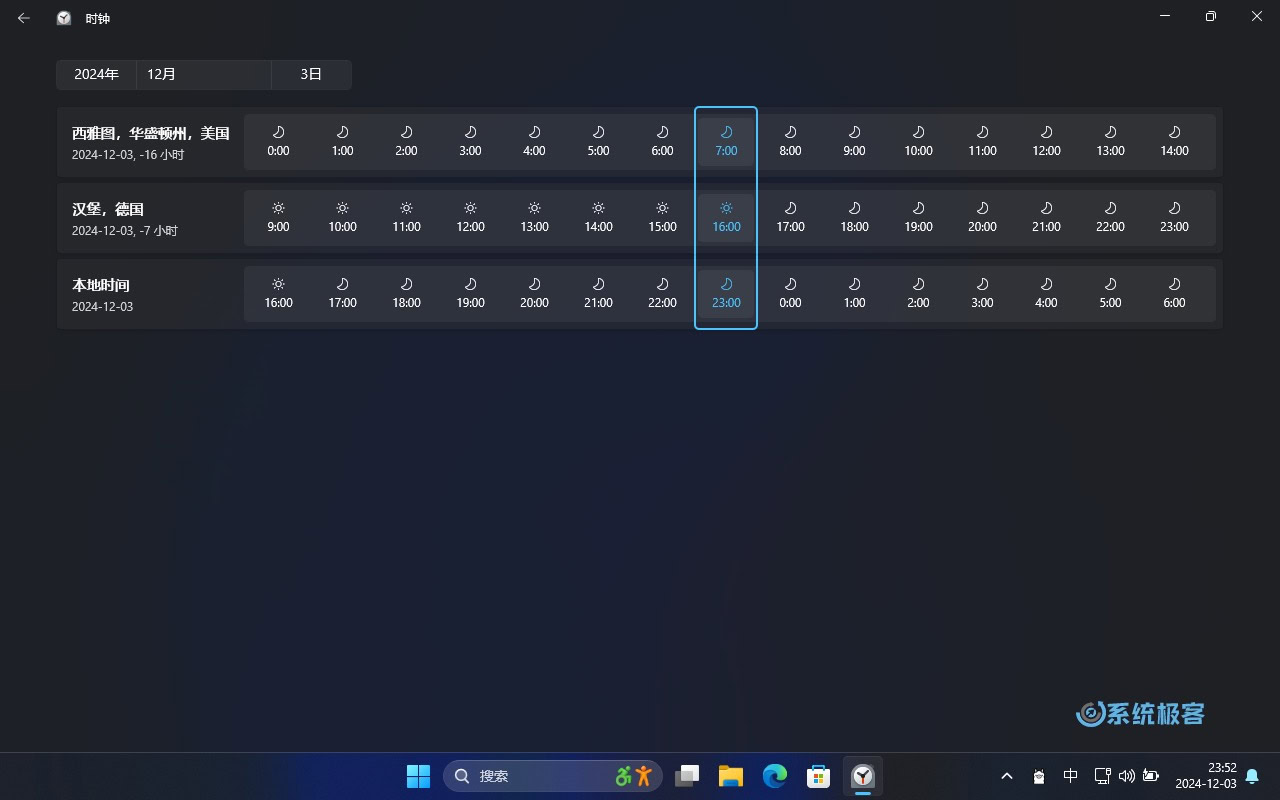This screenshot has width=1280, height=800.
Task: Open the 12月 month picker
Action: pos(204,74)
